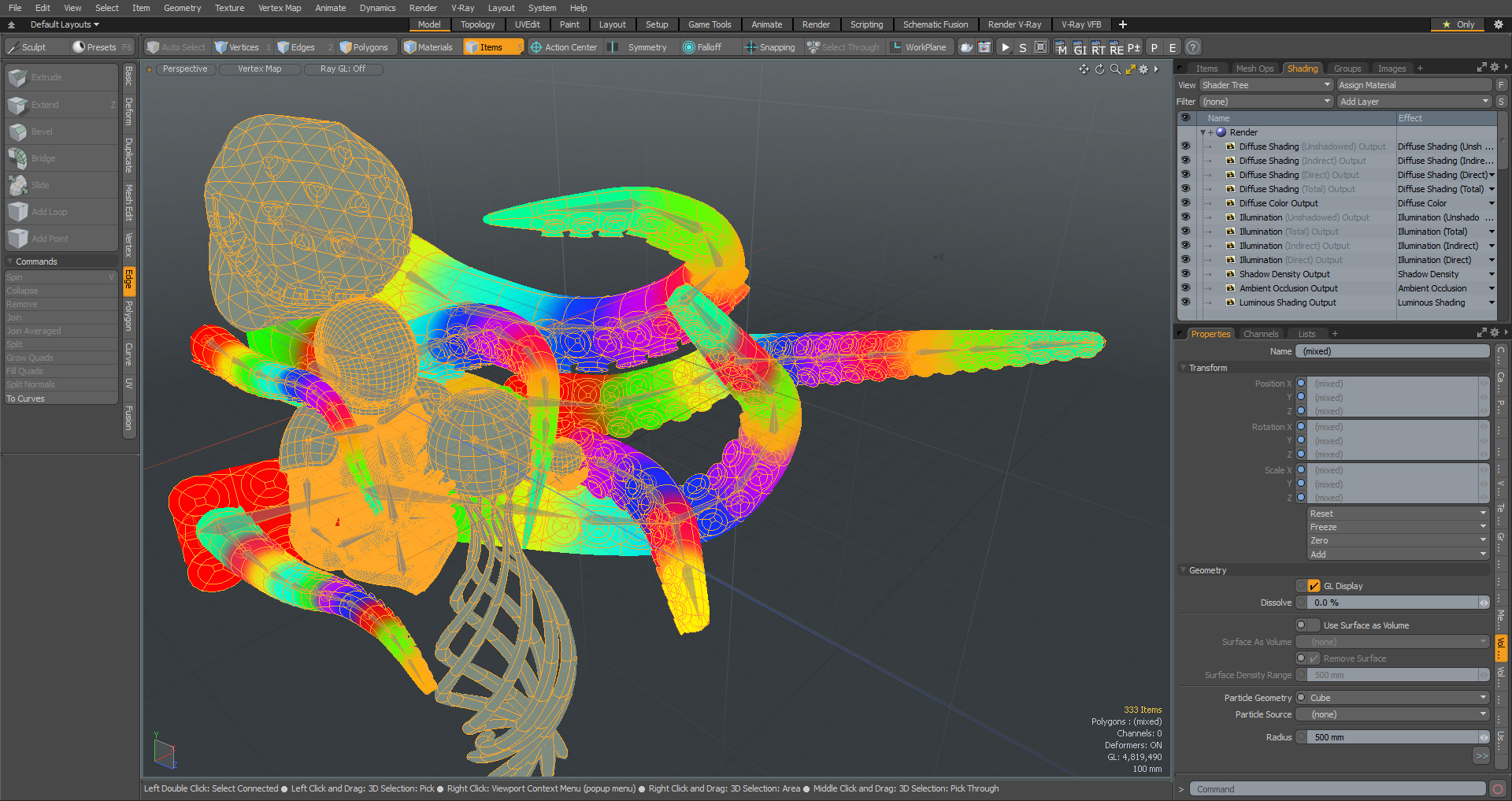The height and width of the screenshot is (801, 1512).
Task: Click the teapot render preview icon
Action: (966, 47)
